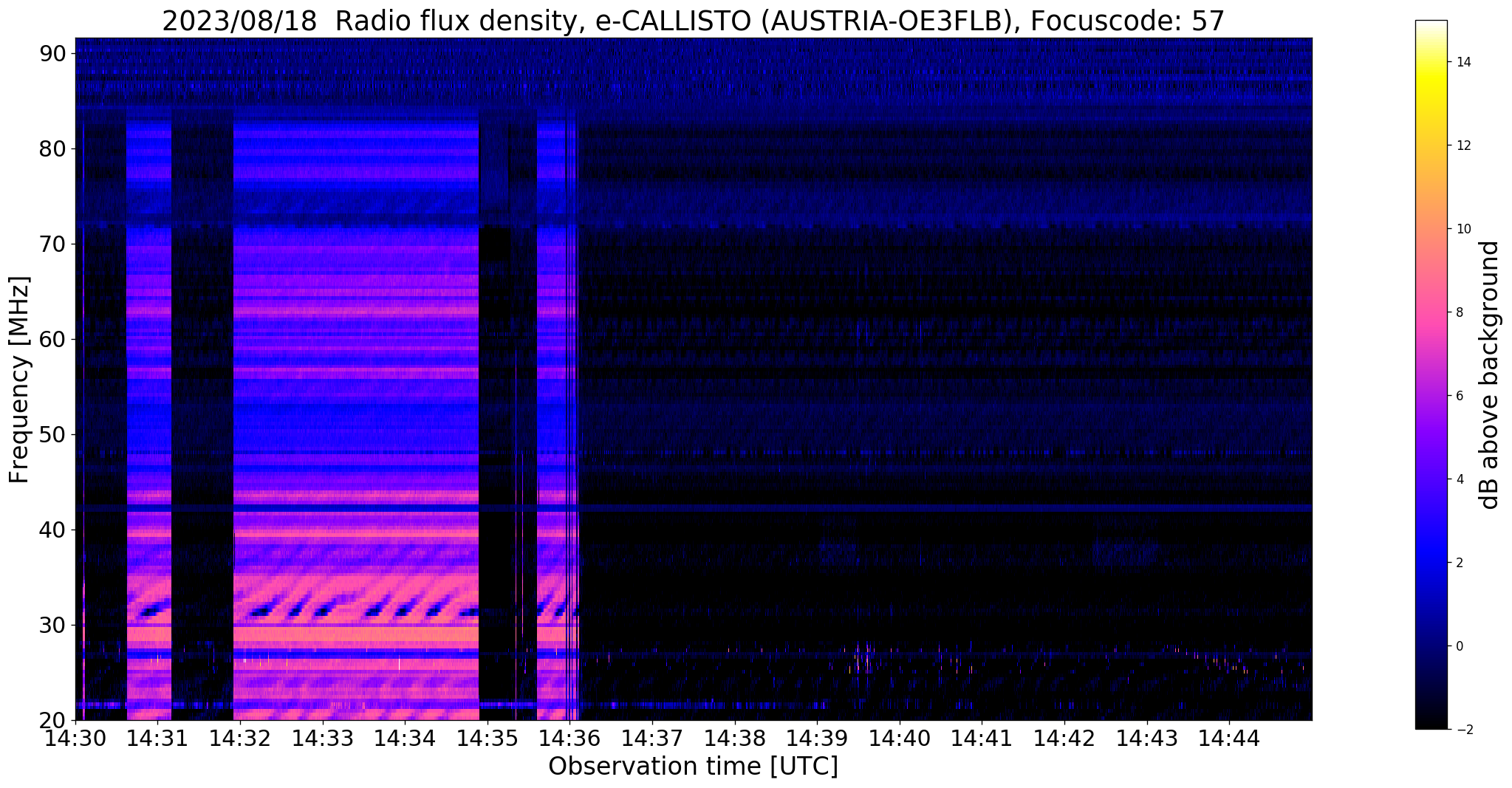Click the 70 MHz frequency tick label
1512x788 pixels.
(52, 244)
